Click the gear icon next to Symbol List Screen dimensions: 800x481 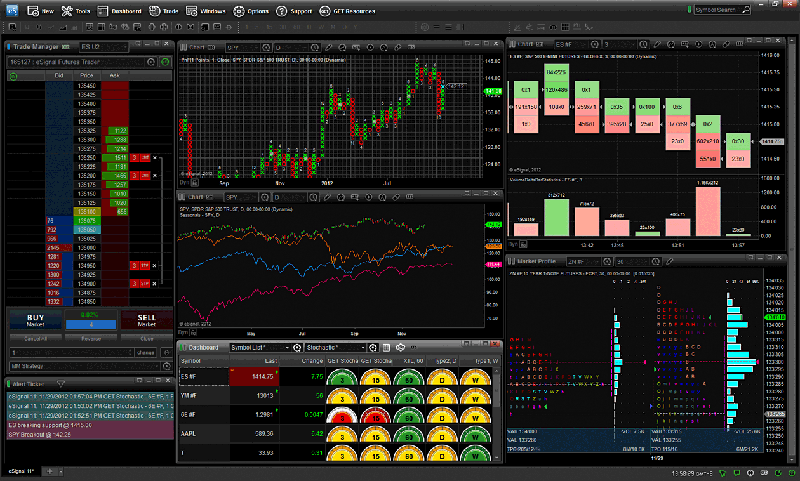tap(297, 347)
